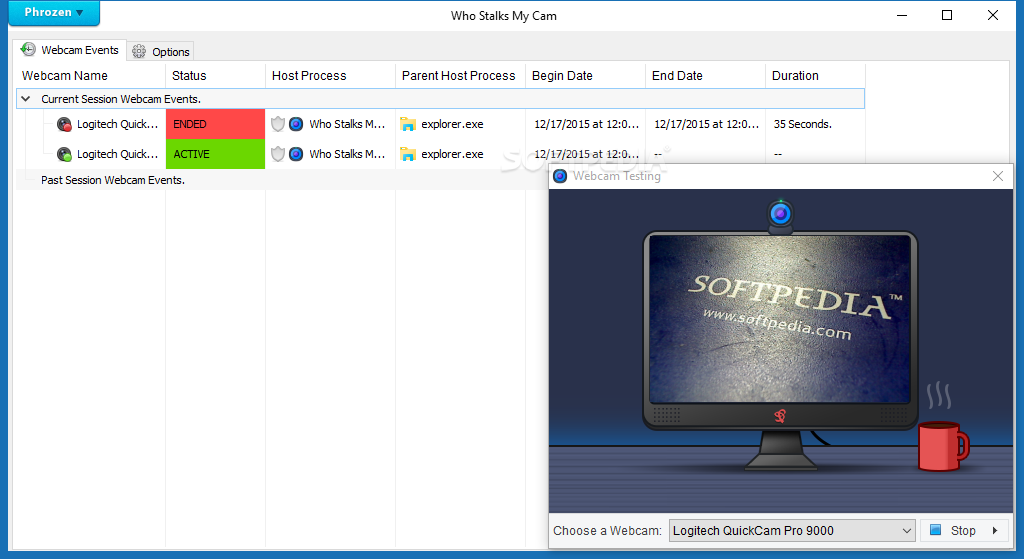The height and width of the screenshot is (559, 1024).
Task: Click shield icon in ACTIVE row
Action: coord(278,154)
